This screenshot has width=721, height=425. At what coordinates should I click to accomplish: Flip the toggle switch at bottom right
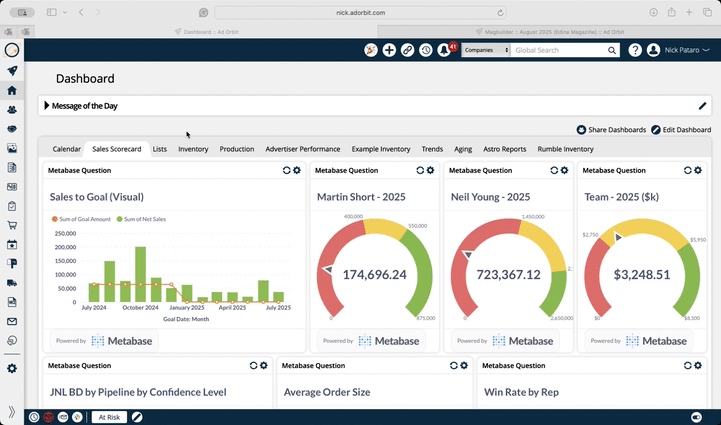[x=696, y=417]
